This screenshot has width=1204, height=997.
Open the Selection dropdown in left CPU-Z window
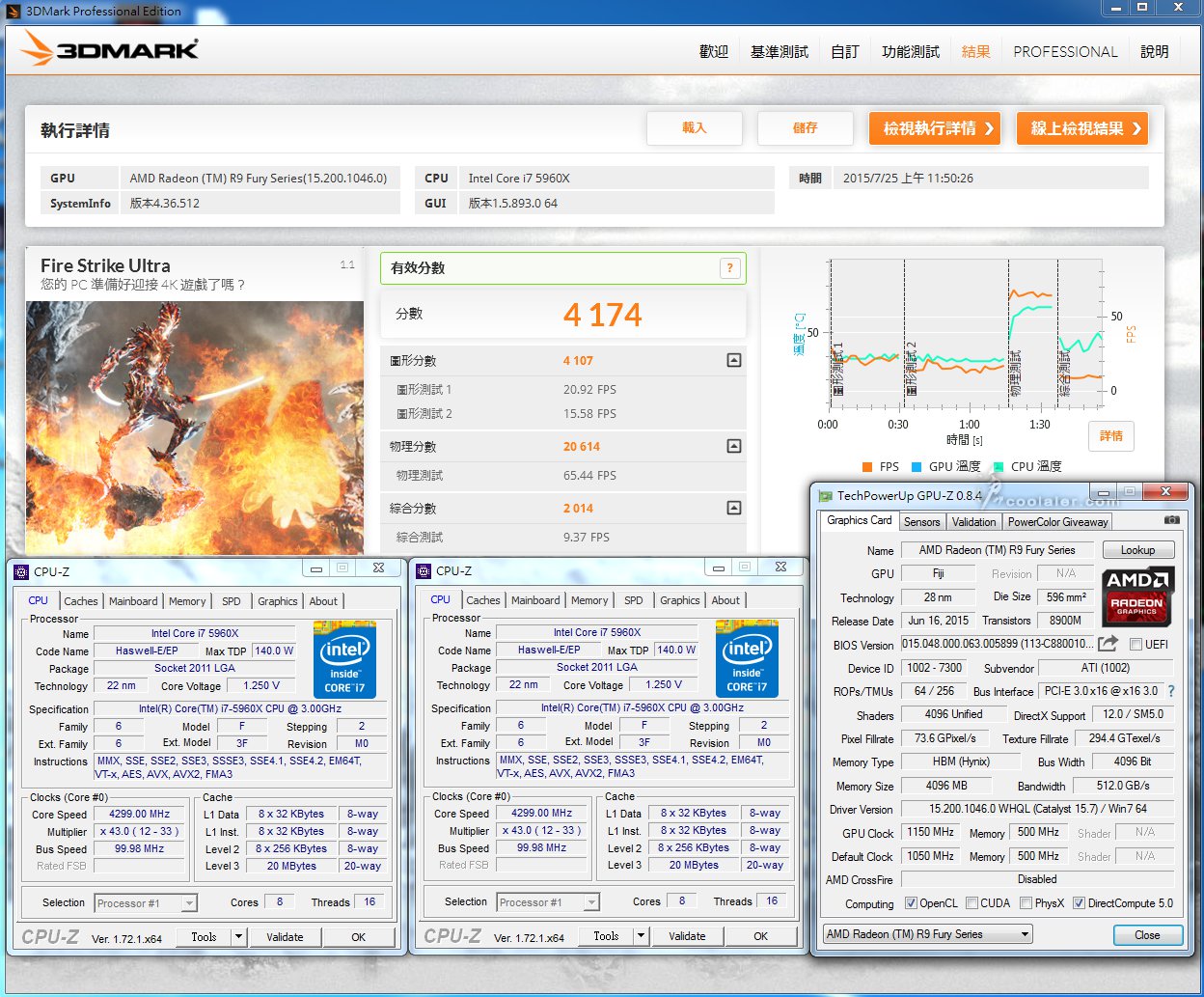[x=146, y=903]
